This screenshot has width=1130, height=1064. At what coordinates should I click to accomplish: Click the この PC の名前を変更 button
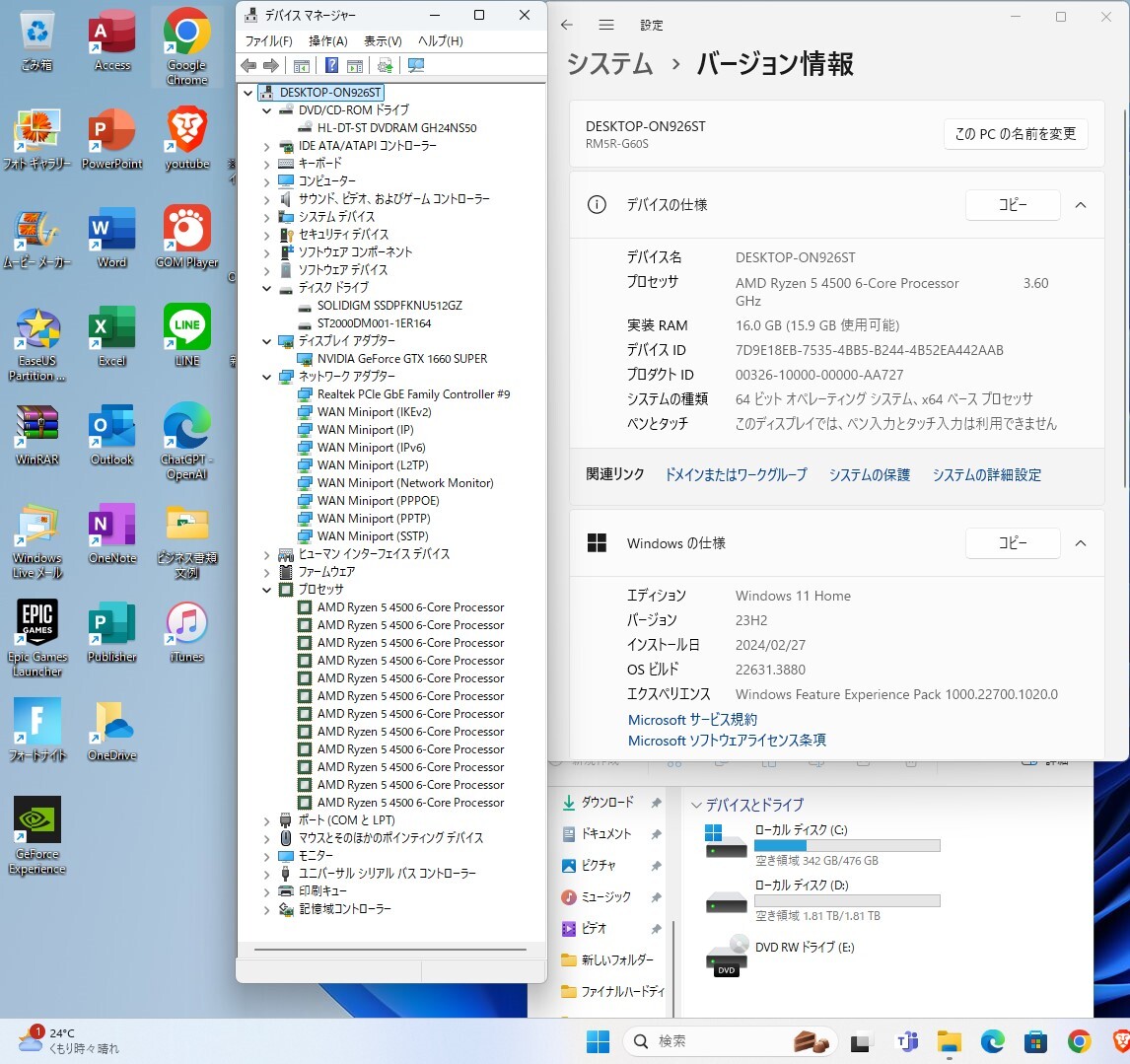point(1016,134)
